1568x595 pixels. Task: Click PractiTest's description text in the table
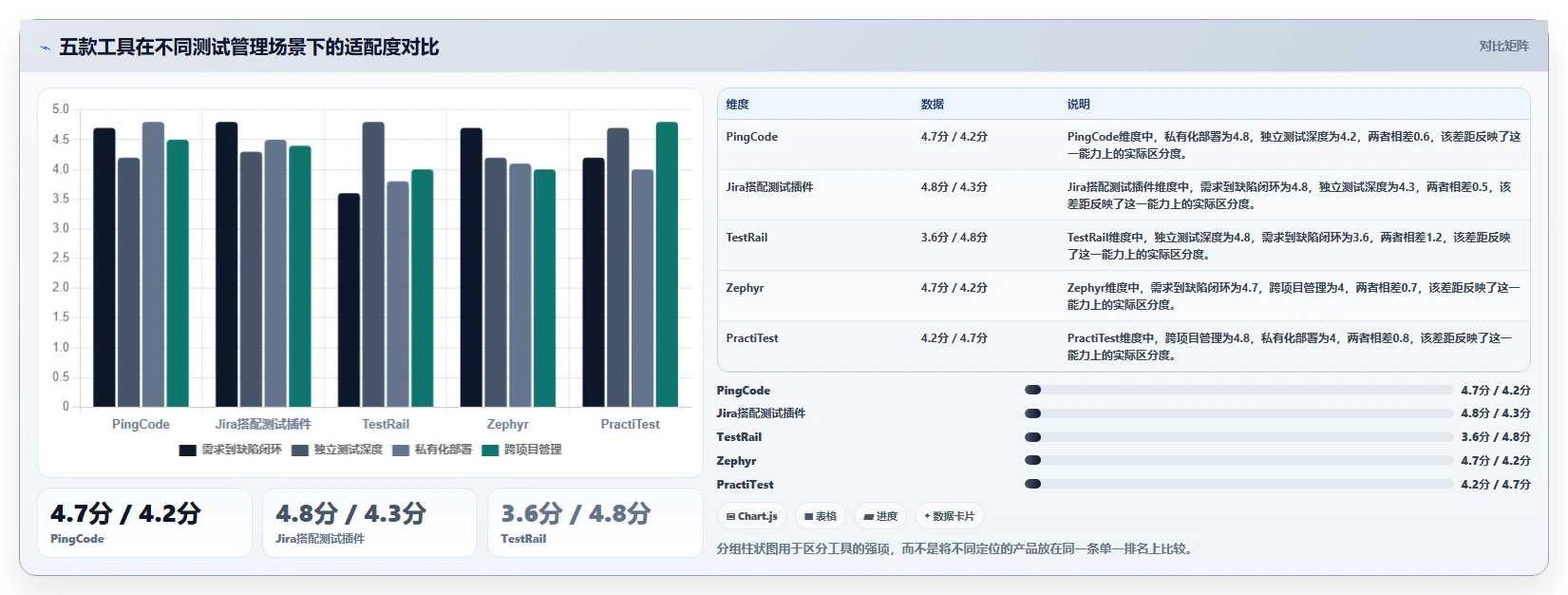click(x=1289, y=347)
